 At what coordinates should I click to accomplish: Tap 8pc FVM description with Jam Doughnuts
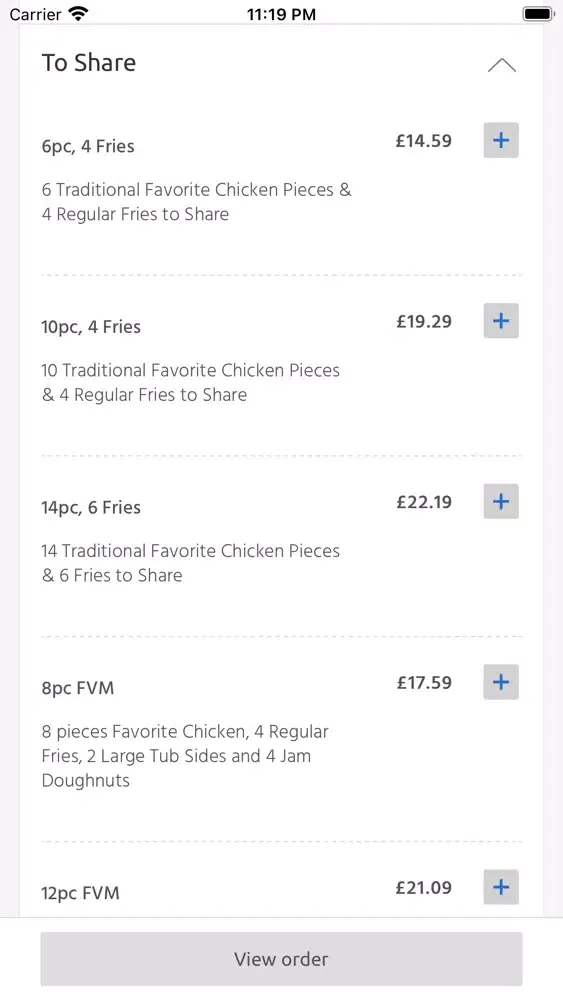point(185,756)
